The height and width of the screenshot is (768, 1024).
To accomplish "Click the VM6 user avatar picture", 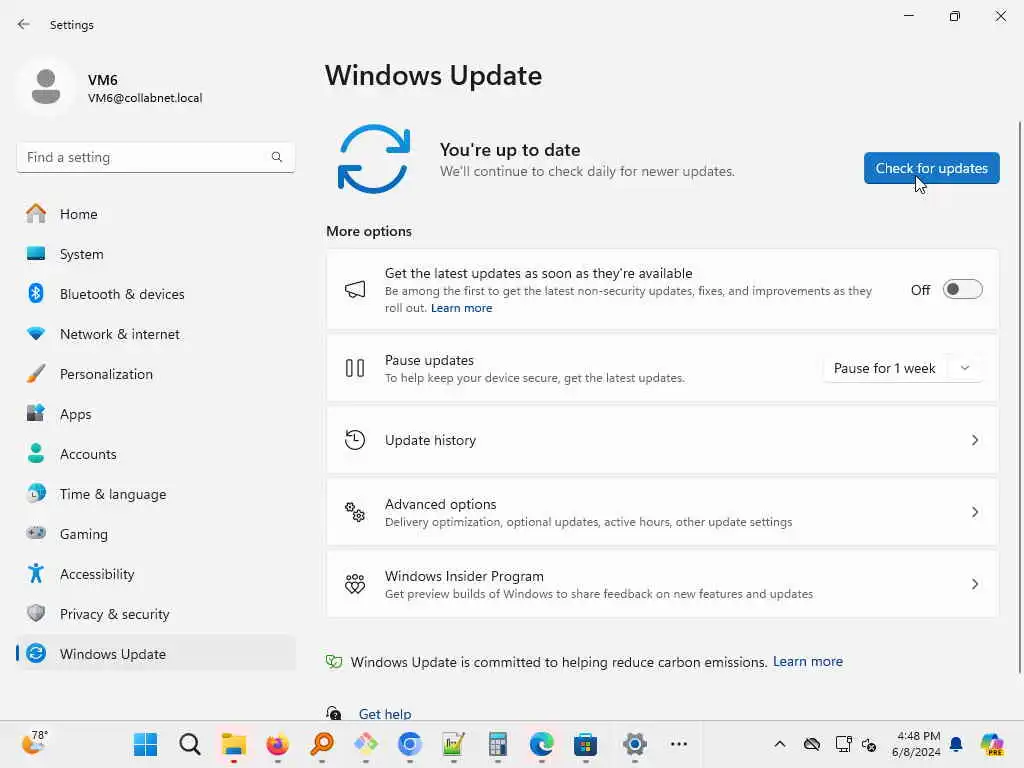I will 46,87.
